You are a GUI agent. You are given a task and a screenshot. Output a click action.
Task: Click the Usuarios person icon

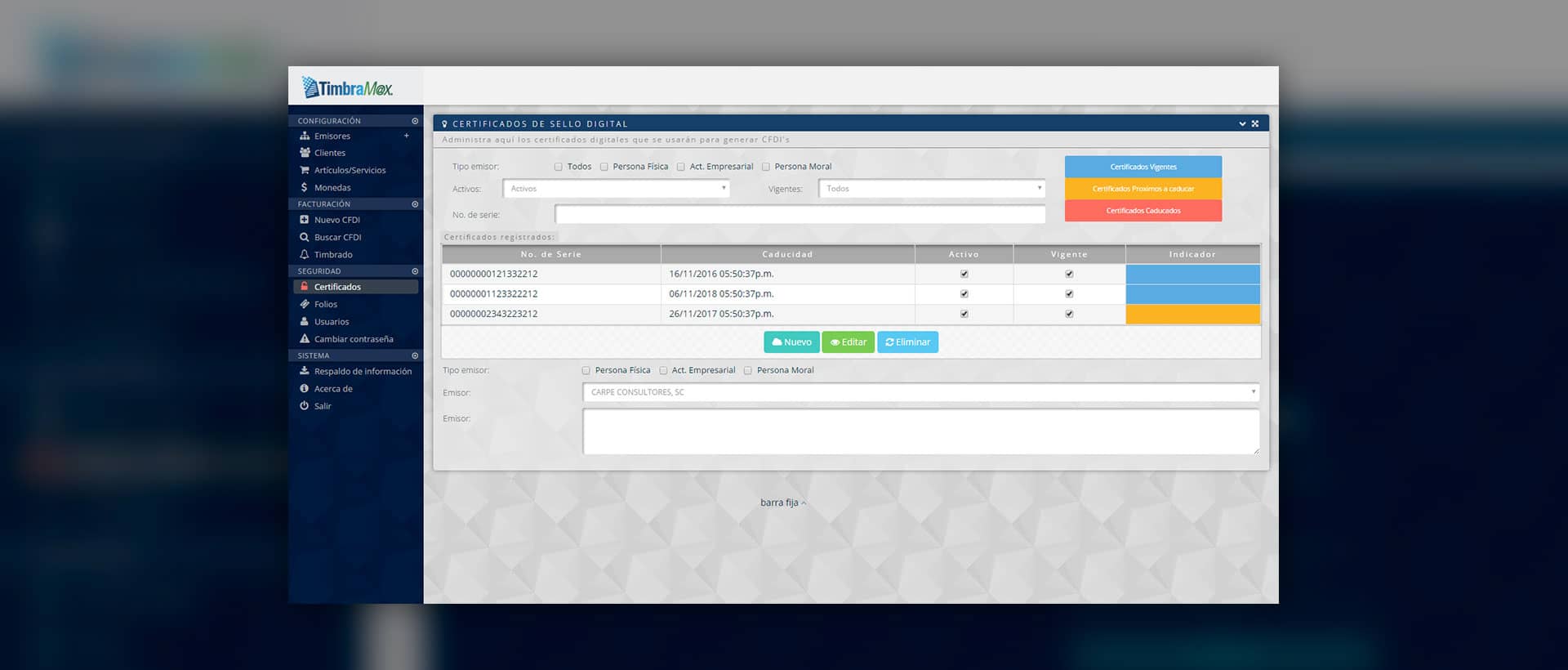point(305,321)
